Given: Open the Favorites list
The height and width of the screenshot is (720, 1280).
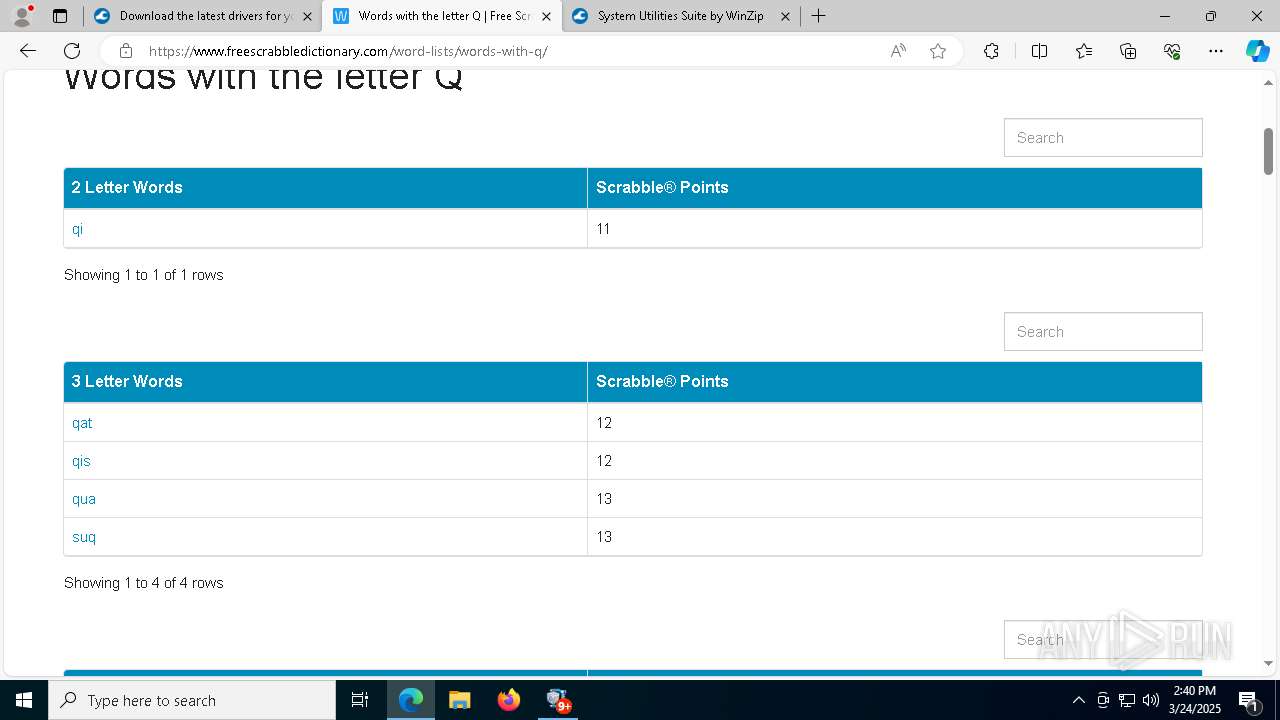Looking at the screenshot, I should [x=1084, y=51].
